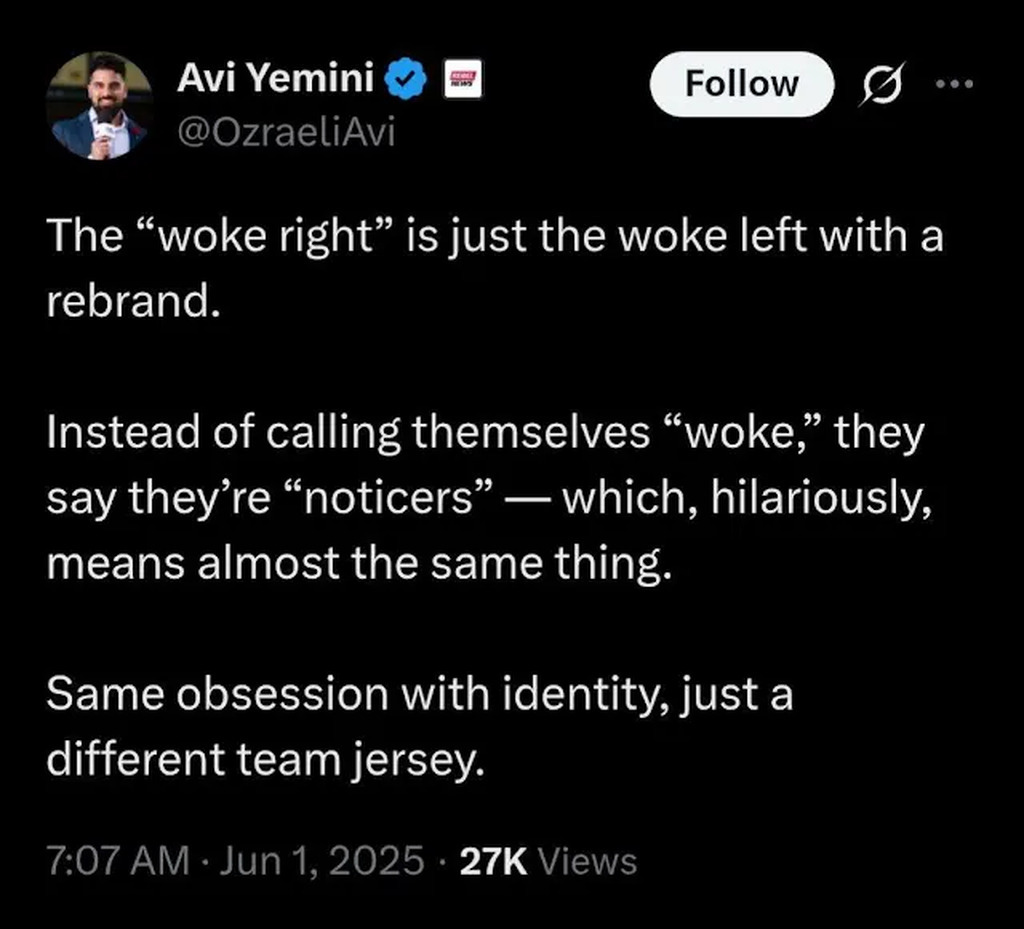Click the display name "Avi Yemini"

(274, 79)
